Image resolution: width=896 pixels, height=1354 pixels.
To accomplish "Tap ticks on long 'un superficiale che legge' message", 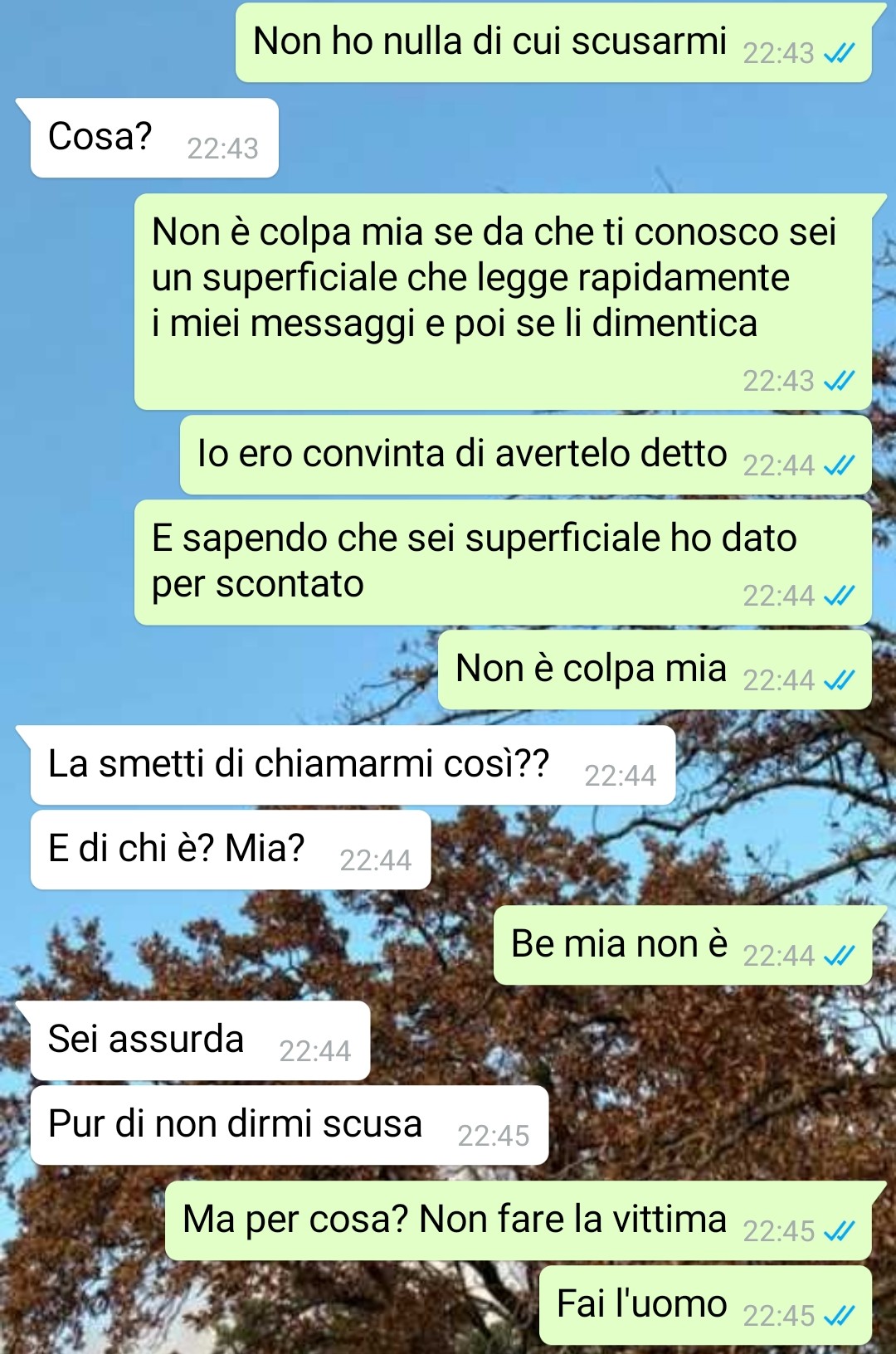I will click(x=839, y=381).
